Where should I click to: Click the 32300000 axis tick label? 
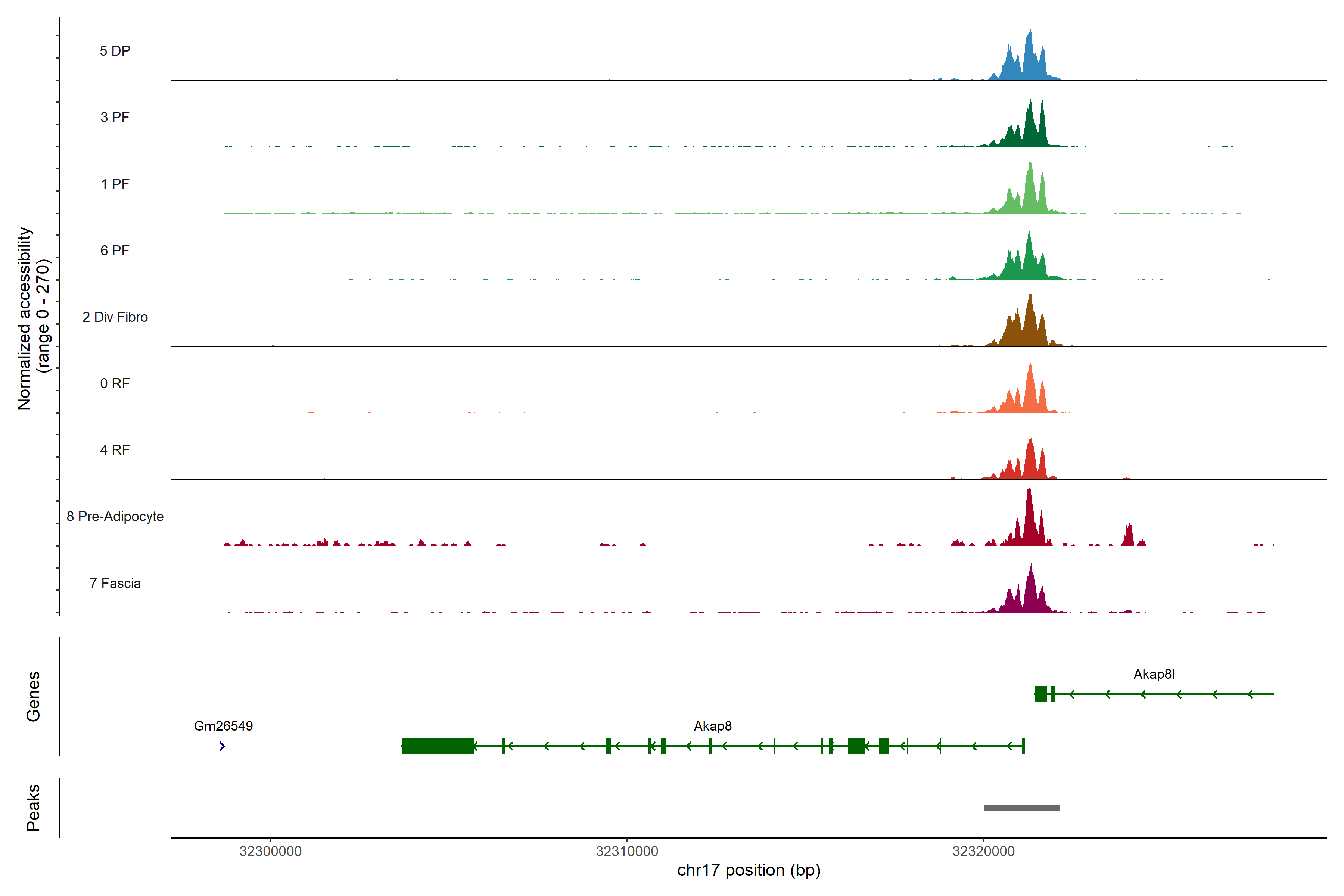pyautogui.click(x=270, y=851)
